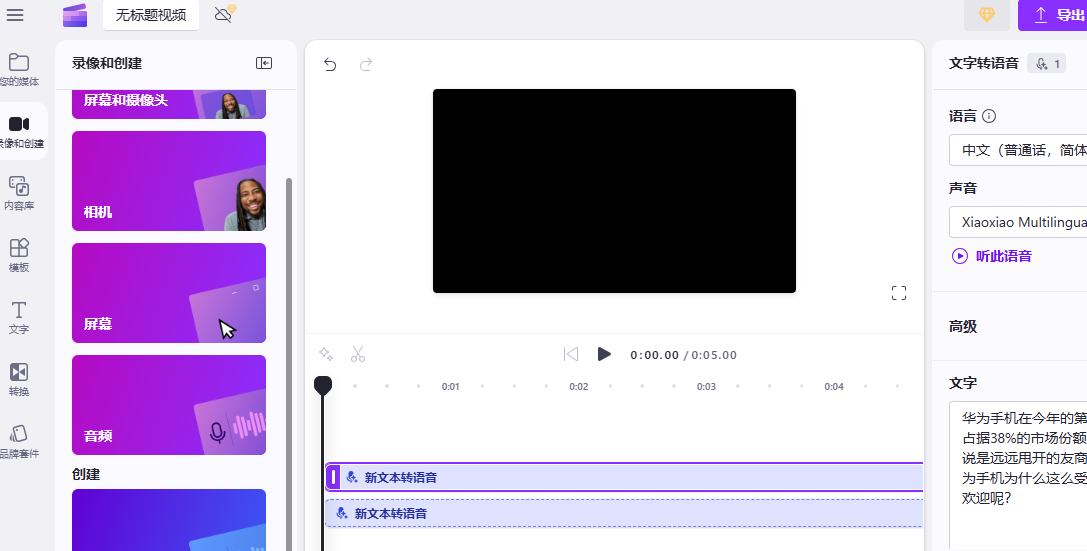
Task: Click the total duration 0:05.00 text
Action: click(714, 355)
